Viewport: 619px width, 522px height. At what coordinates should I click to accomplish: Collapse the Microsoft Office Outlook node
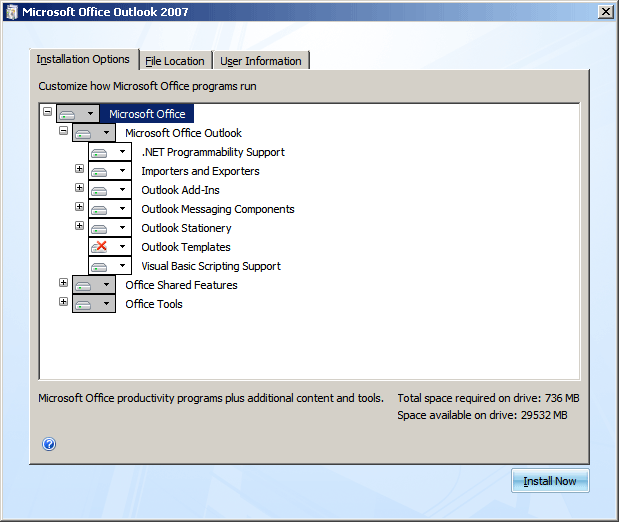(x=63, y=130)
